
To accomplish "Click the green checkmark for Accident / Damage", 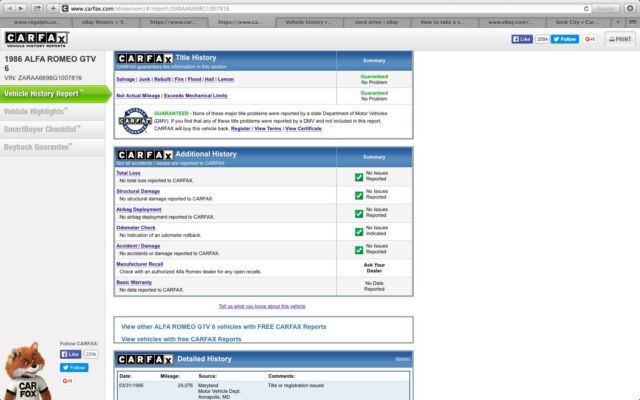I will [359, 250].
